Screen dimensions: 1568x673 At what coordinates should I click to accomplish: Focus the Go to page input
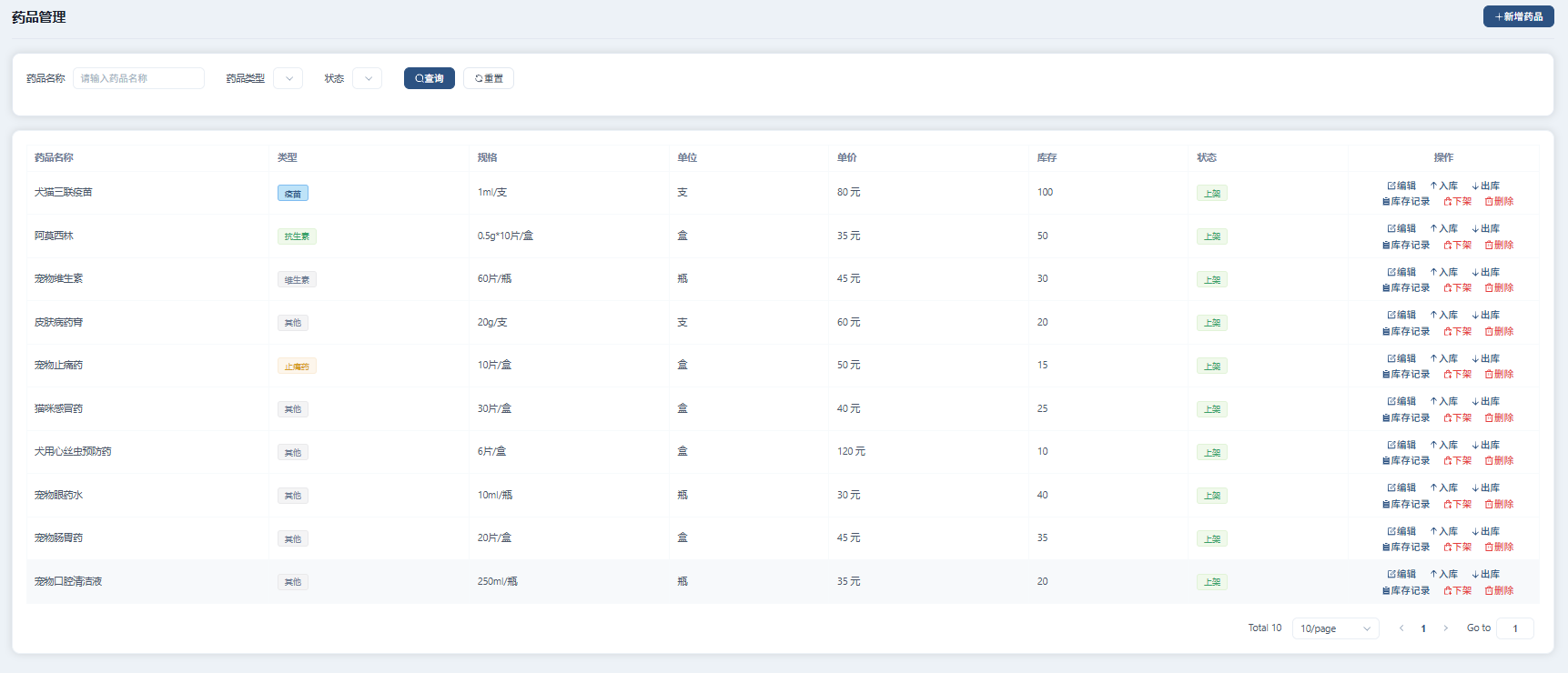1515,628
